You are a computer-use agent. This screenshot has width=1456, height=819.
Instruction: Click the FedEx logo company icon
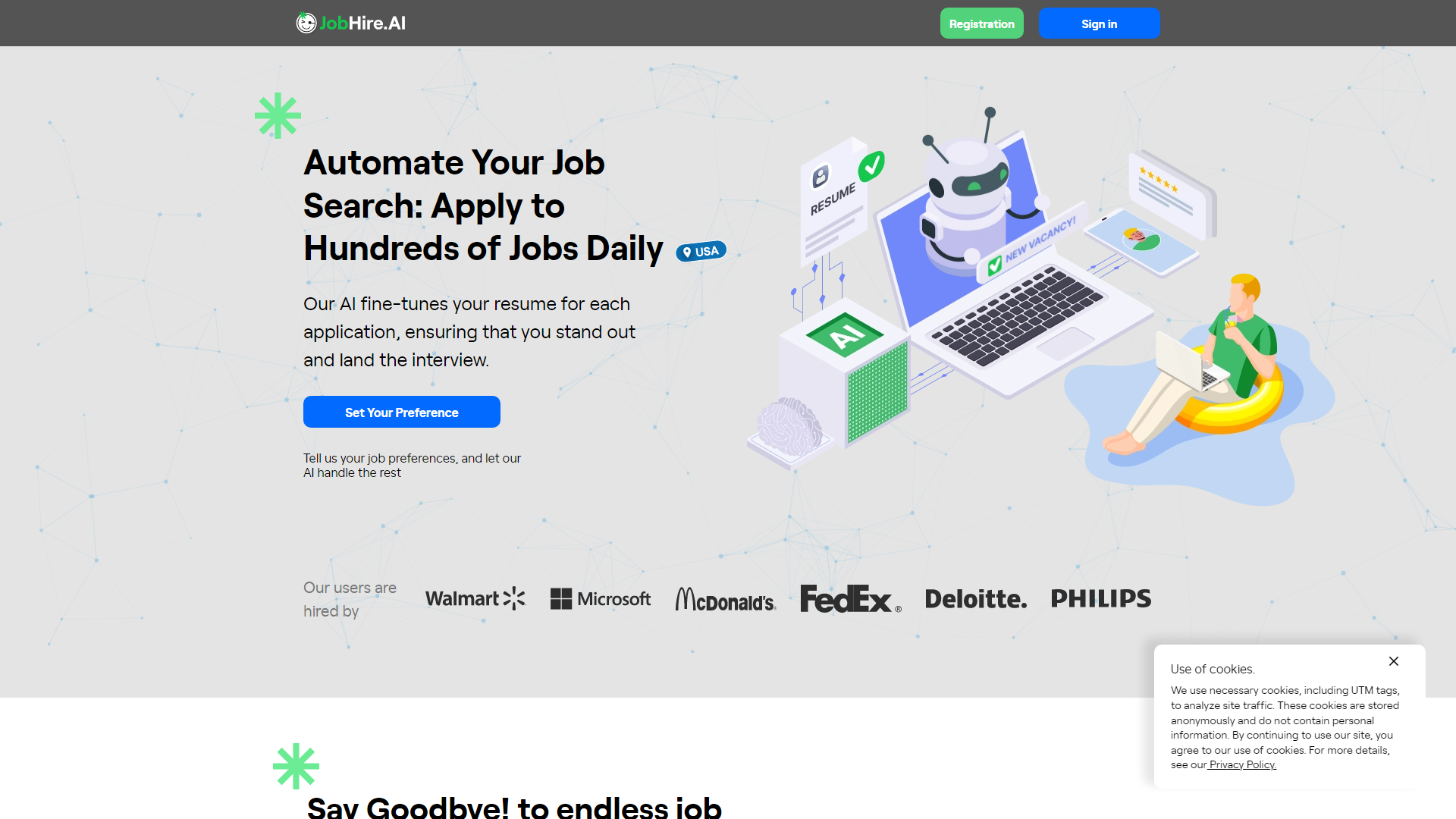point(848,598)
